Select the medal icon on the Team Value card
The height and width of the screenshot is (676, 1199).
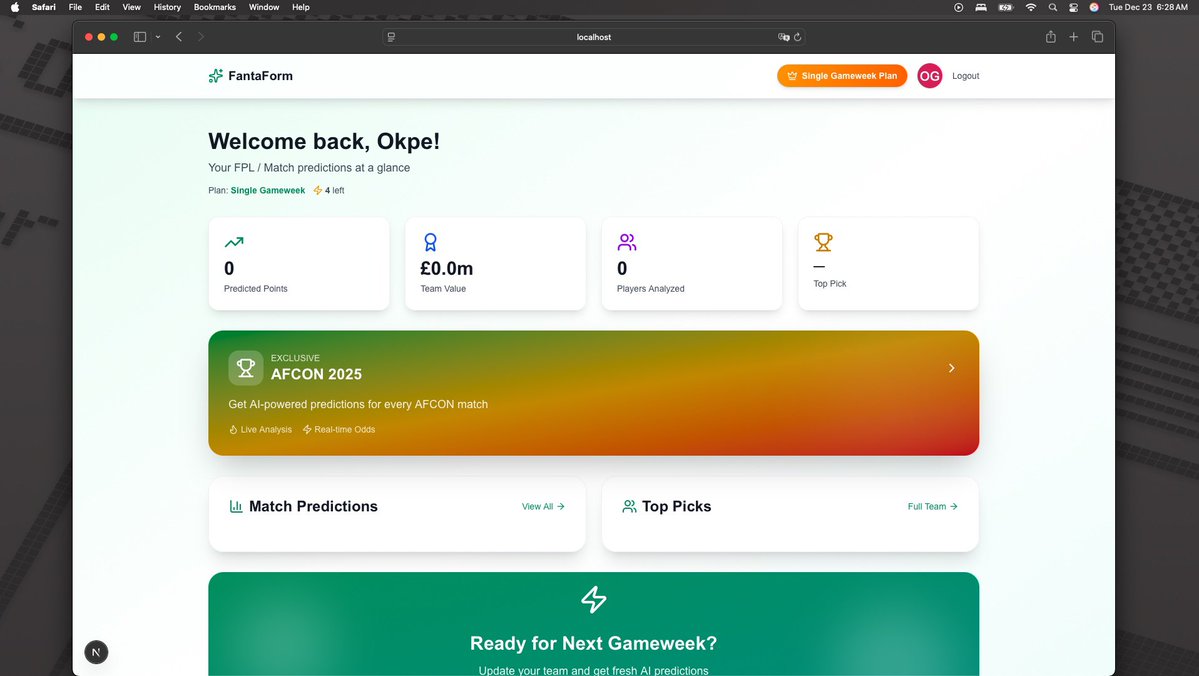430,242
